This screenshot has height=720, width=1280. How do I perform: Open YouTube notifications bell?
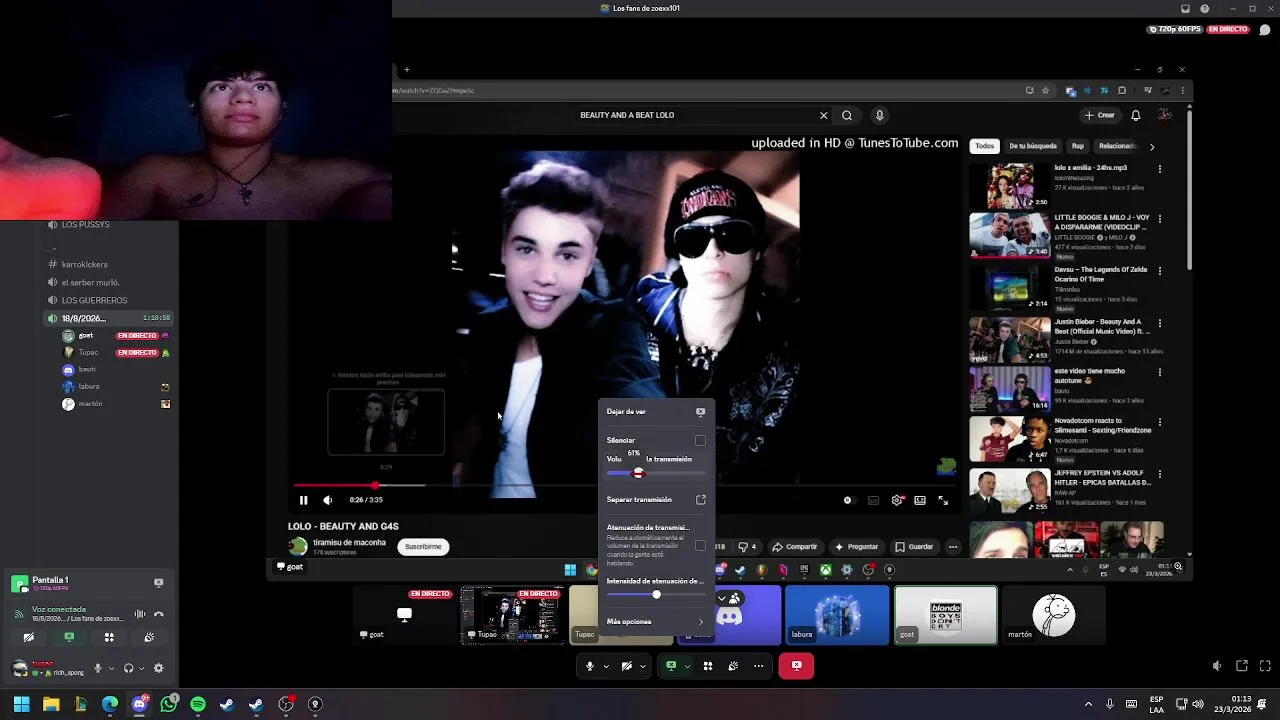click(1136, 115)
